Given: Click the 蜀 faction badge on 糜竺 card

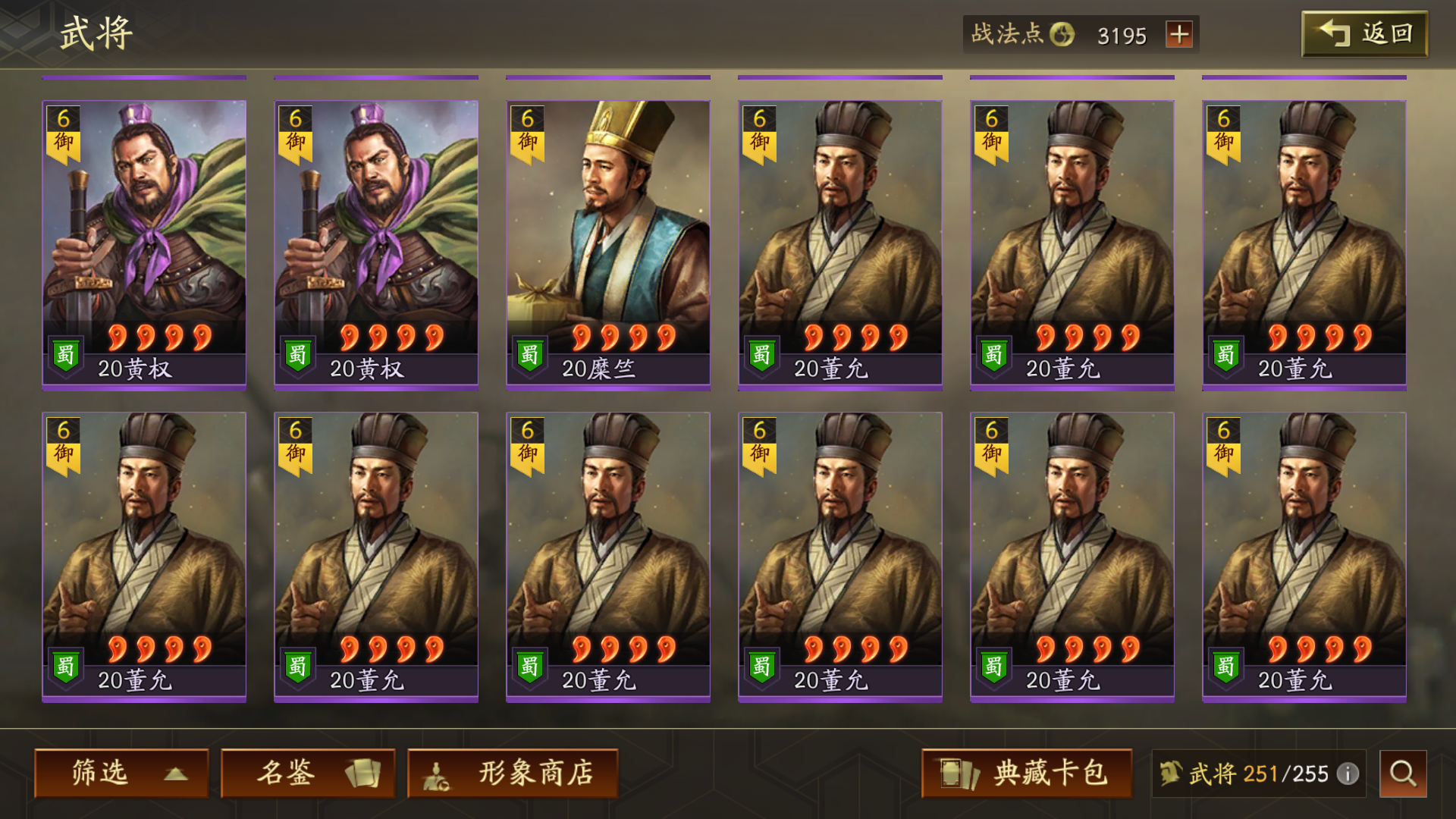Looking at the screenshot, I should click(529, 355).
